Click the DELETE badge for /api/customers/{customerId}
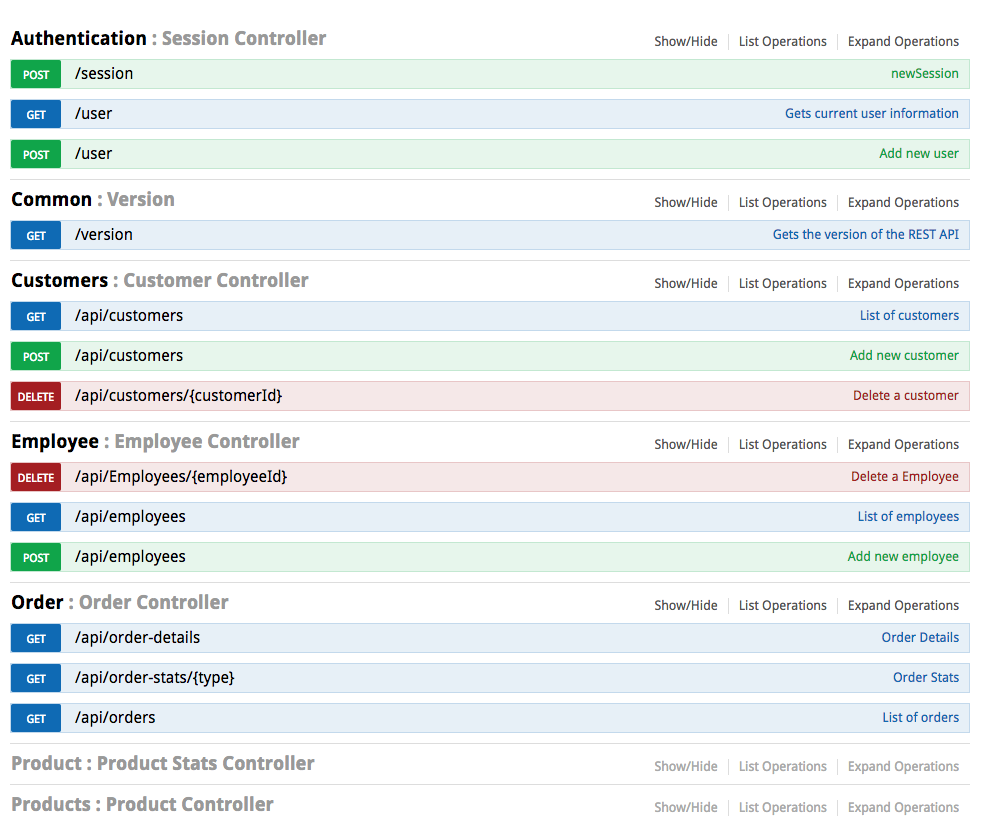 (x=36, y=396)
